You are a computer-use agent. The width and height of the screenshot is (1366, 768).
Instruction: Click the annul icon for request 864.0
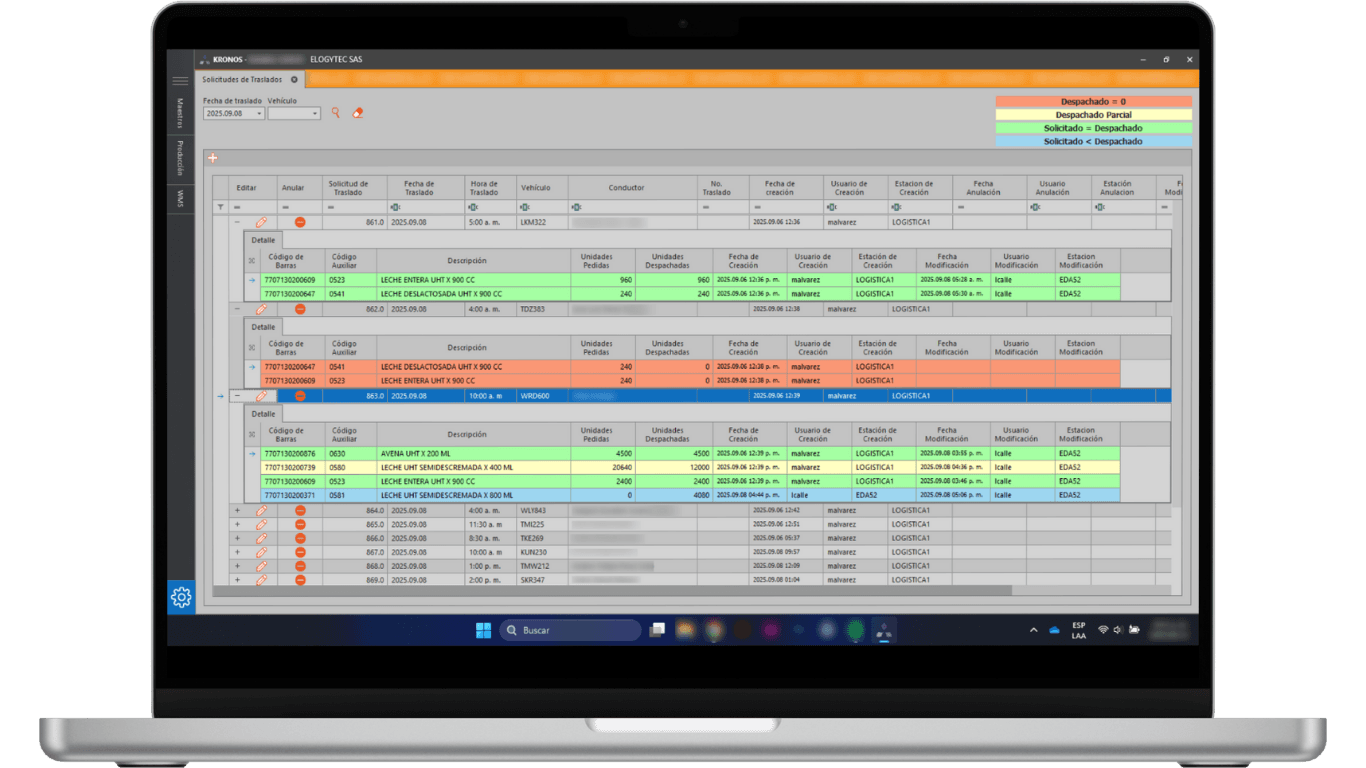pyautogui.click(x=300, y=510)
